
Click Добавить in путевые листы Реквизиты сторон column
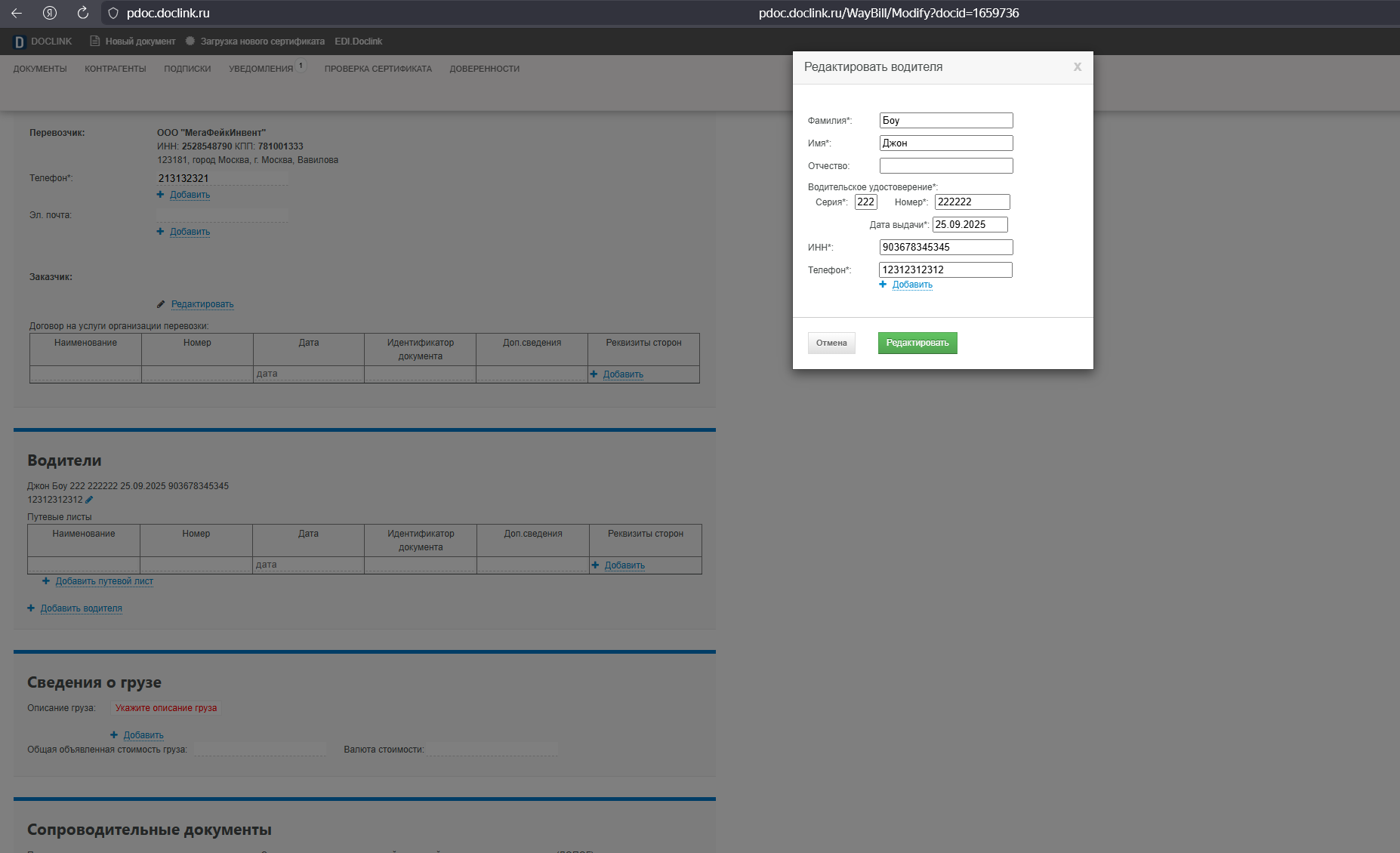[624, 565]
